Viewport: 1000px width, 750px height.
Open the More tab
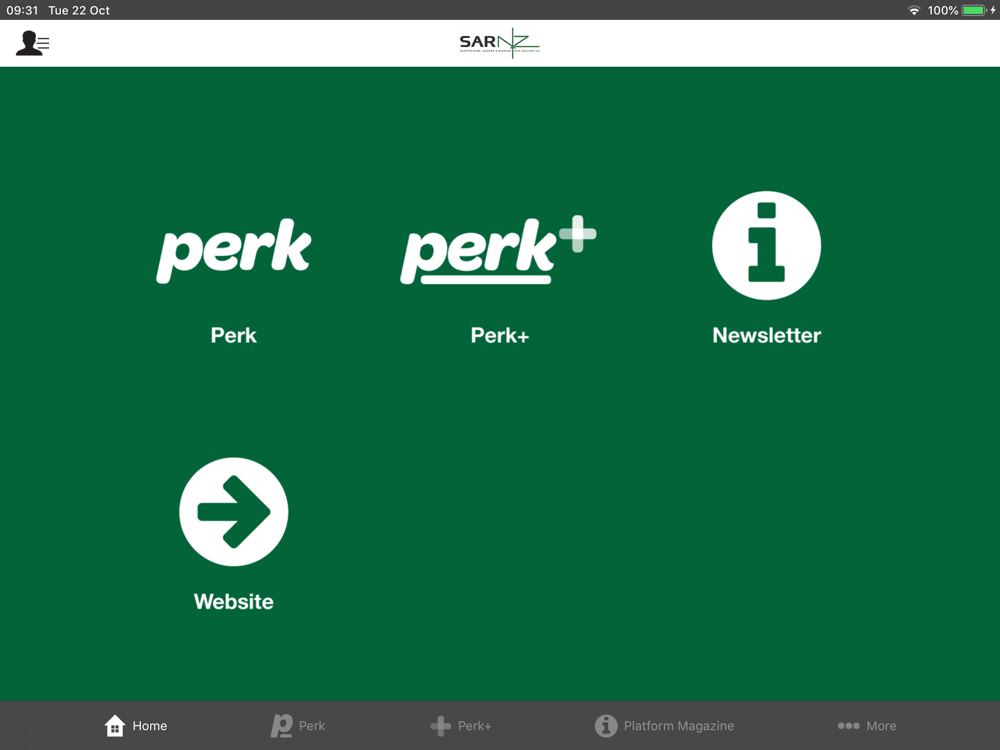pyautogui.click(x=867, y=726)
